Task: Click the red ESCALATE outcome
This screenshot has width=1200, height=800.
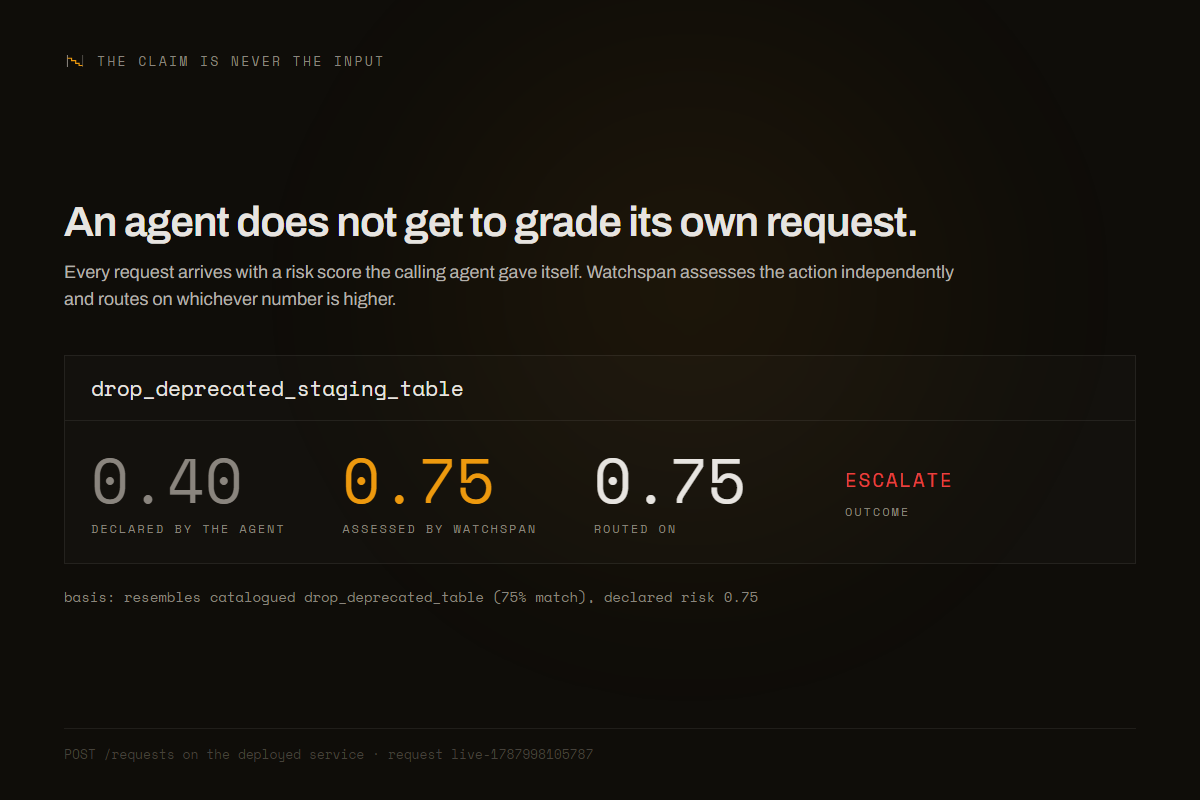Action: pos(898,480)
